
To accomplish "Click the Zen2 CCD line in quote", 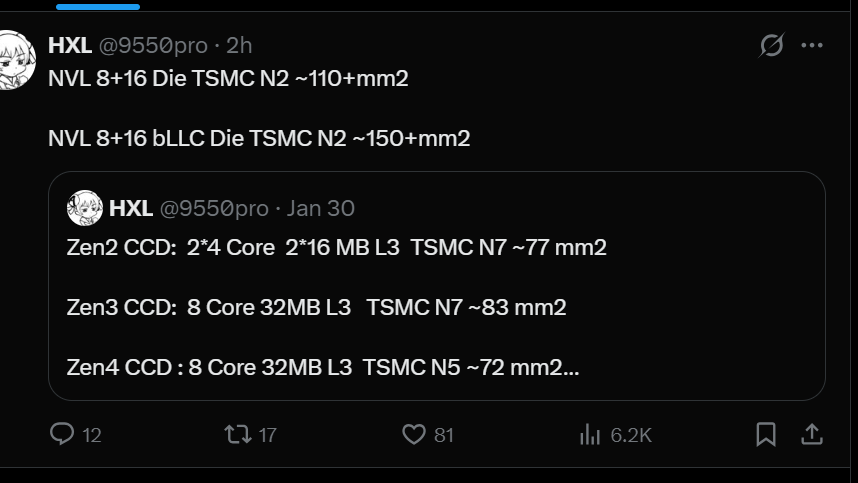I will pos(336,247).
